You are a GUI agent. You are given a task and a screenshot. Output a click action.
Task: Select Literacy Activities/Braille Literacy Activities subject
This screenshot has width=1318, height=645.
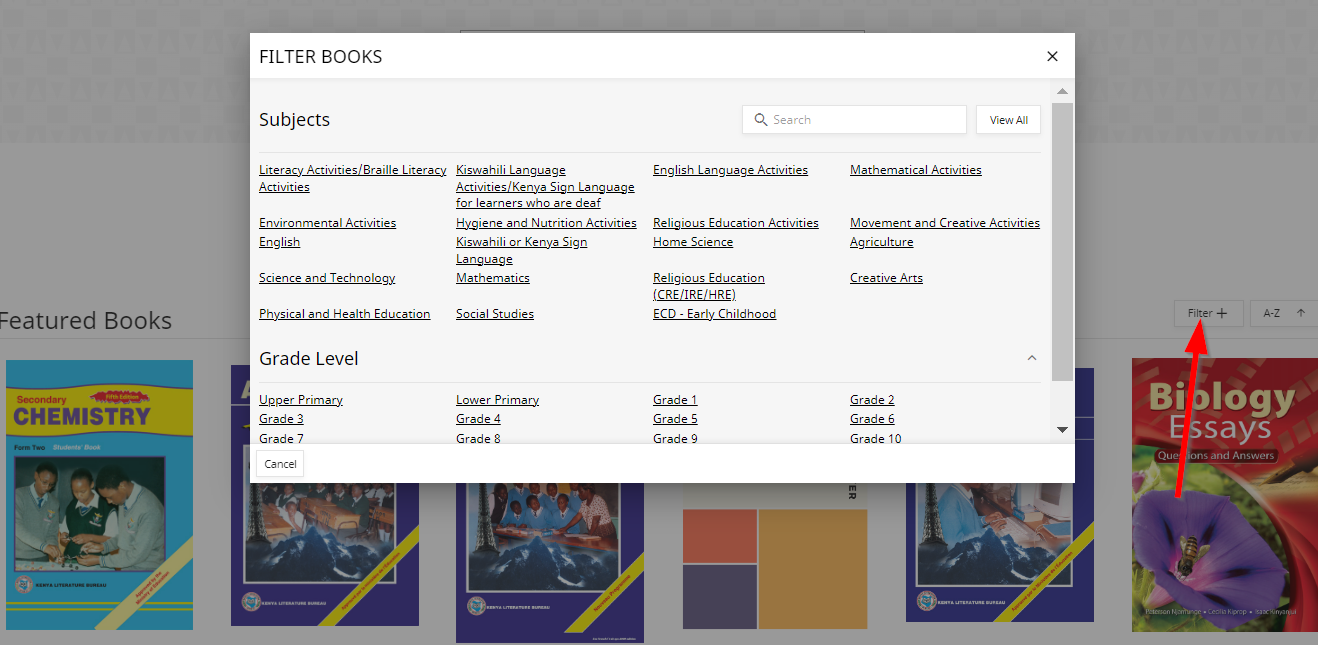(353, 179)
